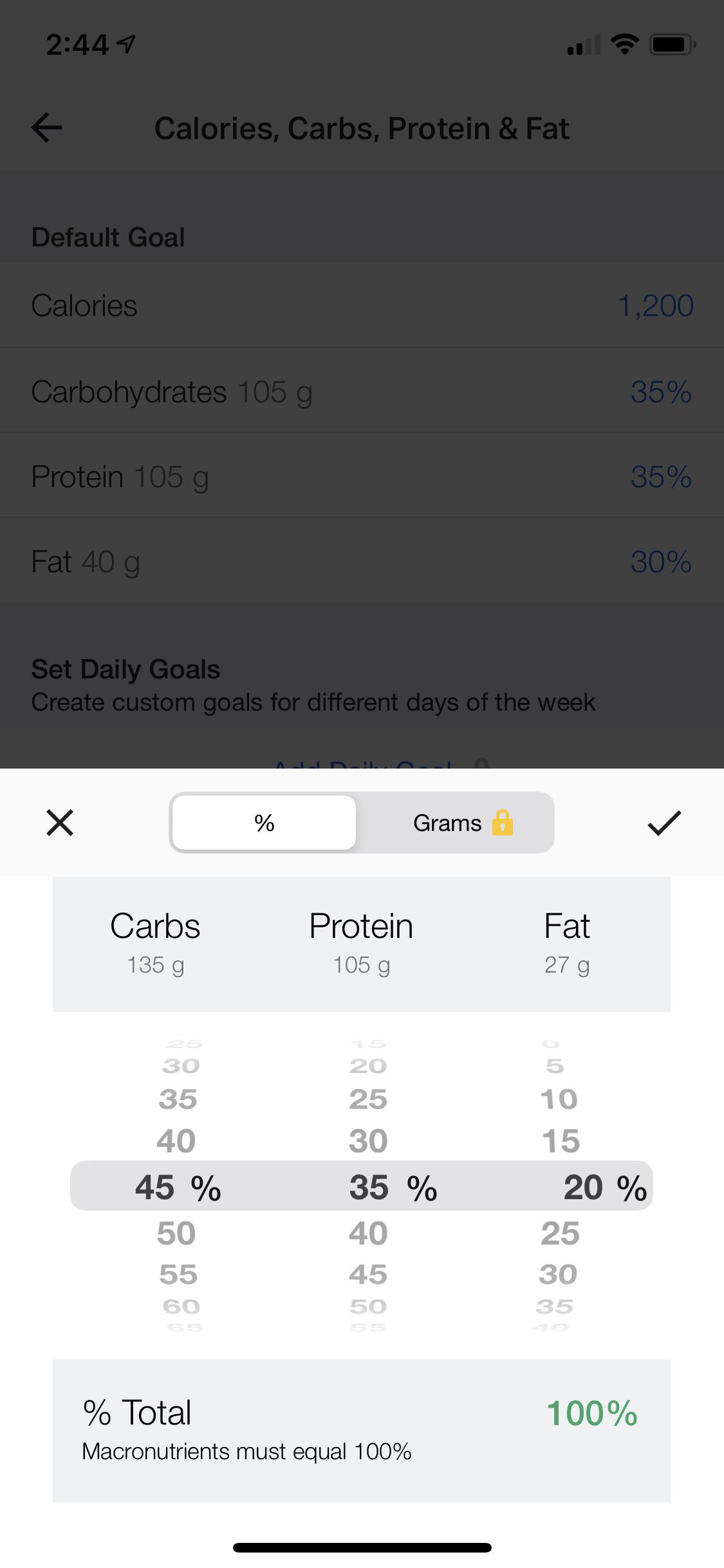This screenshot has height=1568, width=724.
Task: Open the Fat 30% goal row
Action: coord(362,562)
